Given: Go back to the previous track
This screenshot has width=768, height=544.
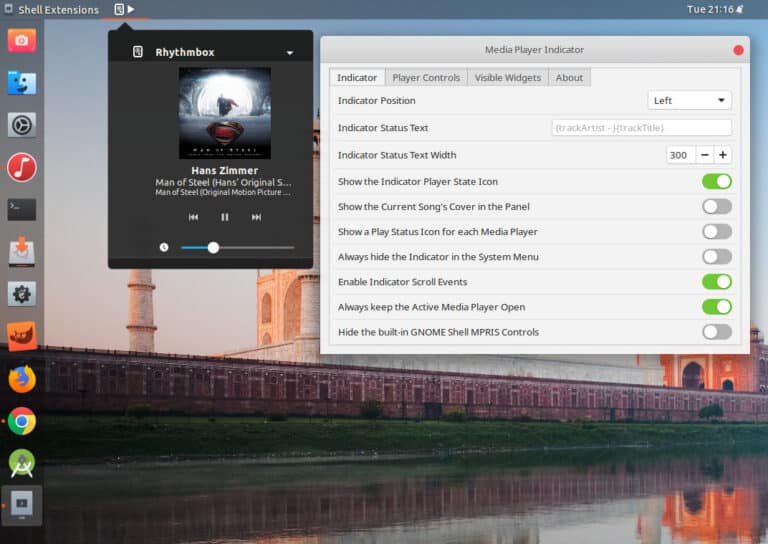Looking at the screenshot, I should [x=193, y=217].
